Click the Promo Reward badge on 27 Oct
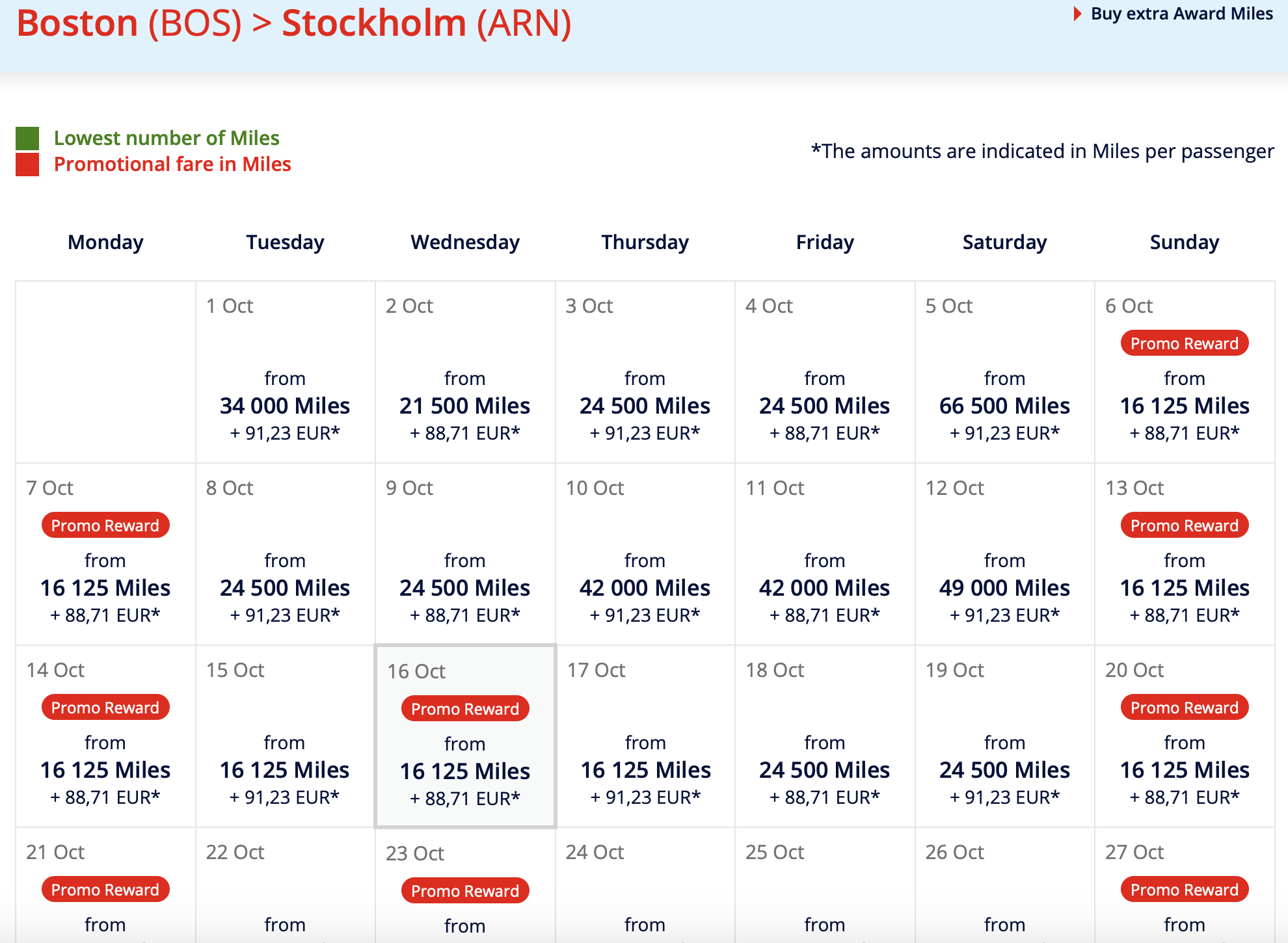 pos(1184,890)
